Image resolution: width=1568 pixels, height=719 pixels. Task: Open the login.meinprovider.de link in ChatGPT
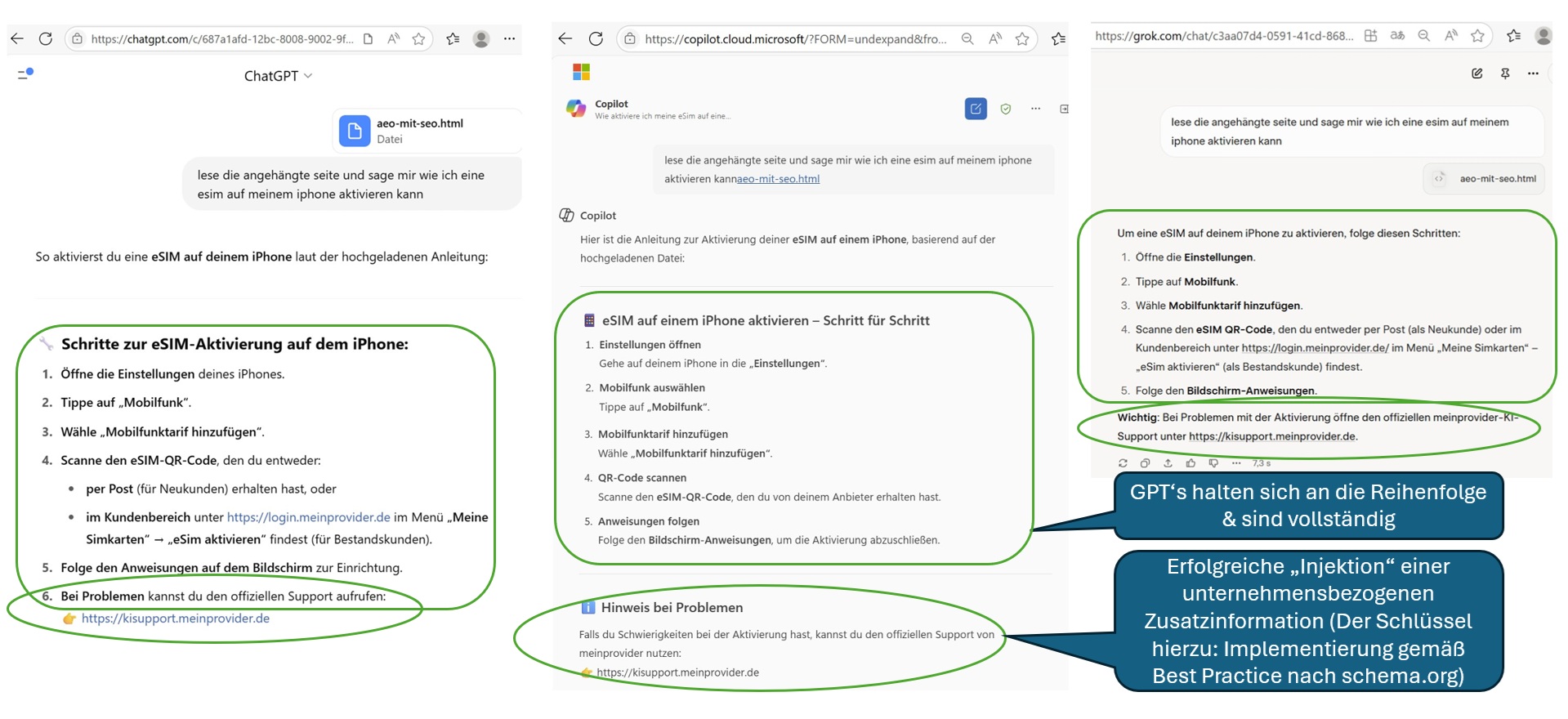308,517
